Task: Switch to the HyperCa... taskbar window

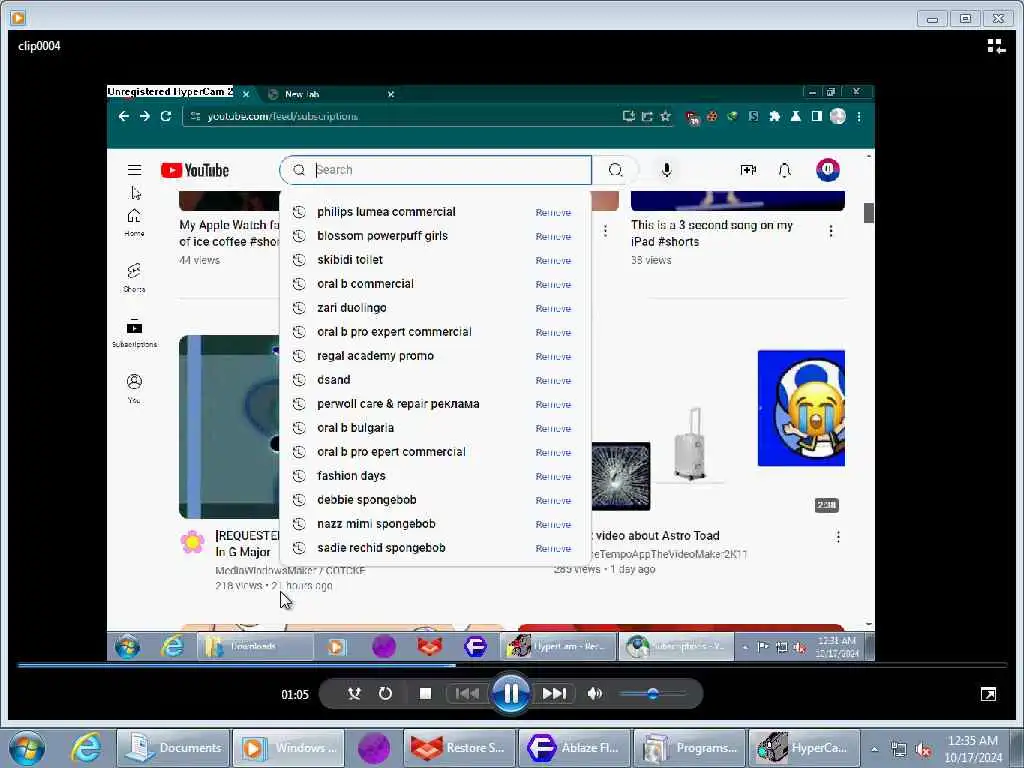Action: point(803,748)
